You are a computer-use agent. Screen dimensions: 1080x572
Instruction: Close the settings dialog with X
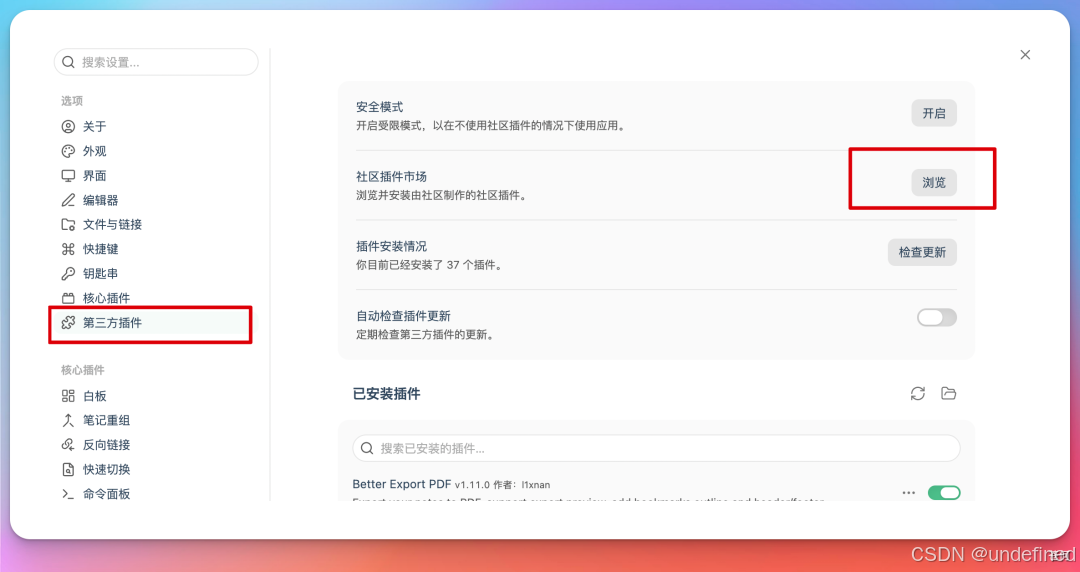[x=1025, y=54]
